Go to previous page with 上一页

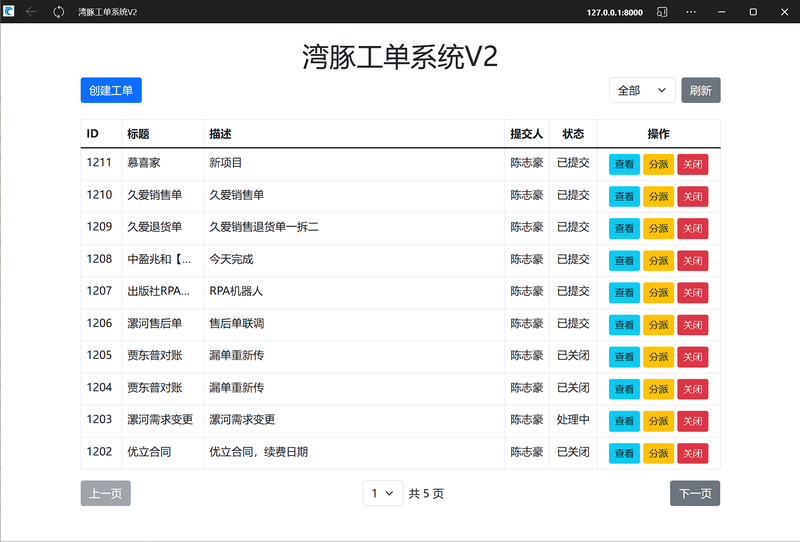click(x=106, y=494)
